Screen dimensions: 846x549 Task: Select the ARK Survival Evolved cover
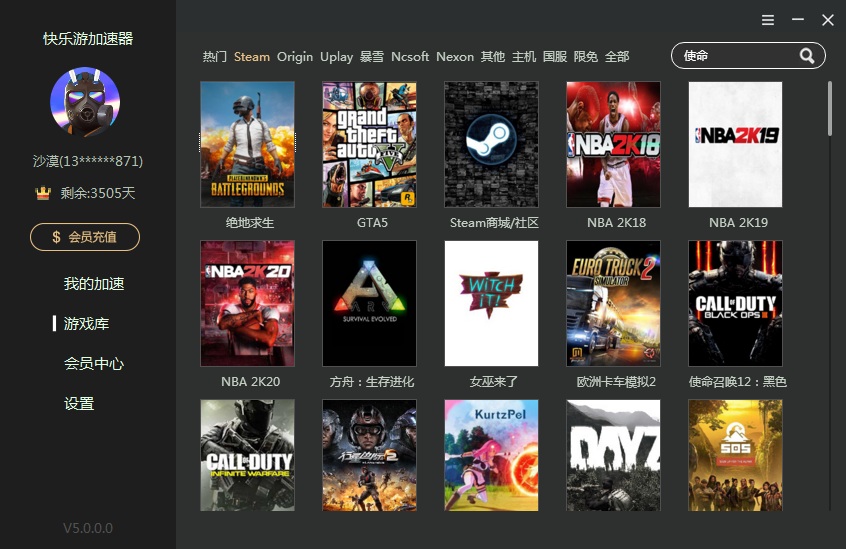tap(370, 304)
